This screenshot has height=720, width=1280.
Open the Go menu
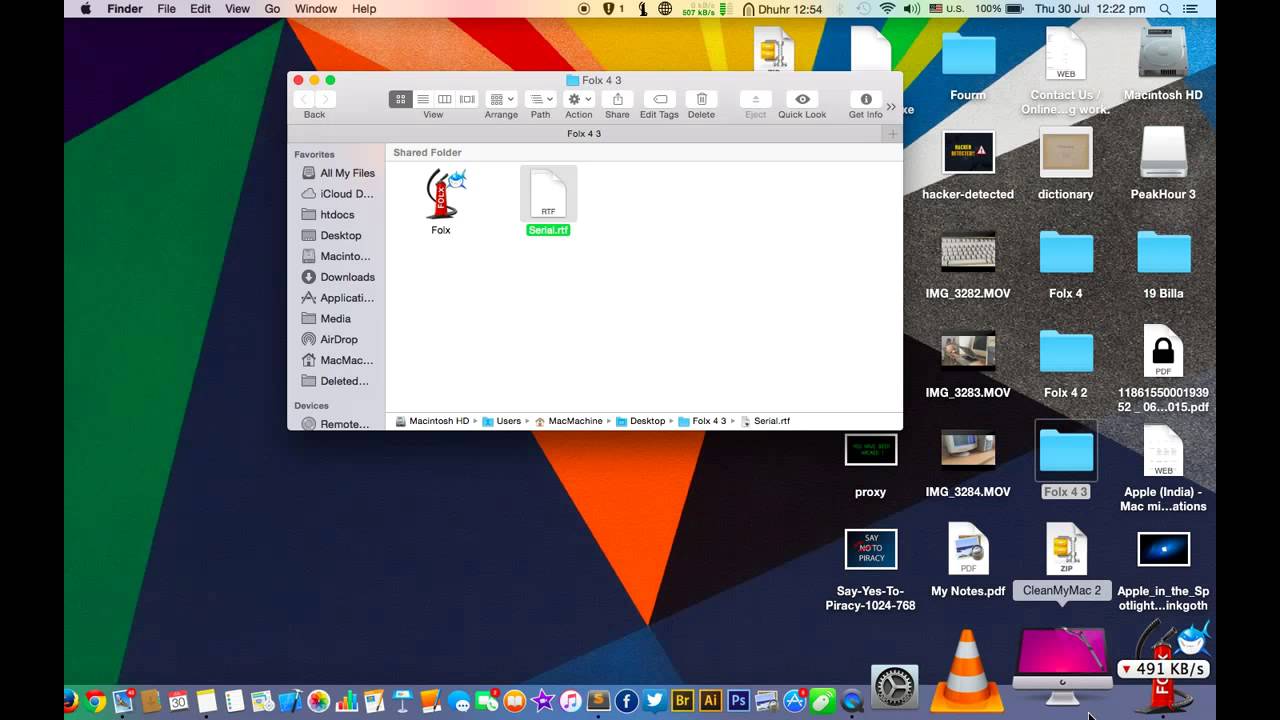click(x=272, y=9)
